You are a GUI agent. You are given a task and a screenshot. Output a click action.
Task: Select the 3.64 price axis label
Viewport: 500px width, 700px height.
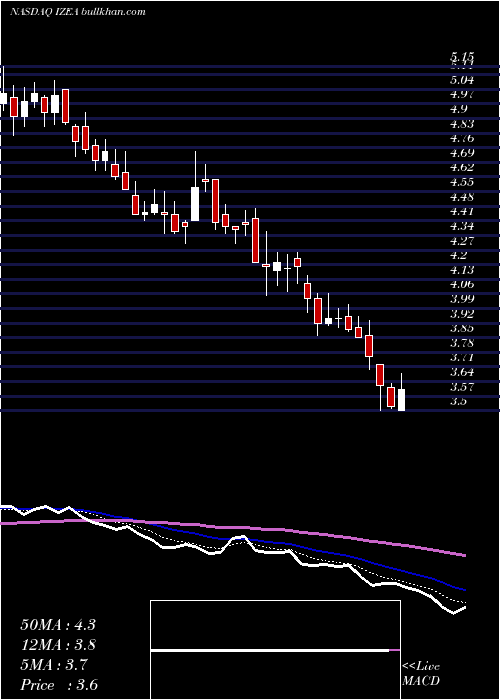[462, 372]
